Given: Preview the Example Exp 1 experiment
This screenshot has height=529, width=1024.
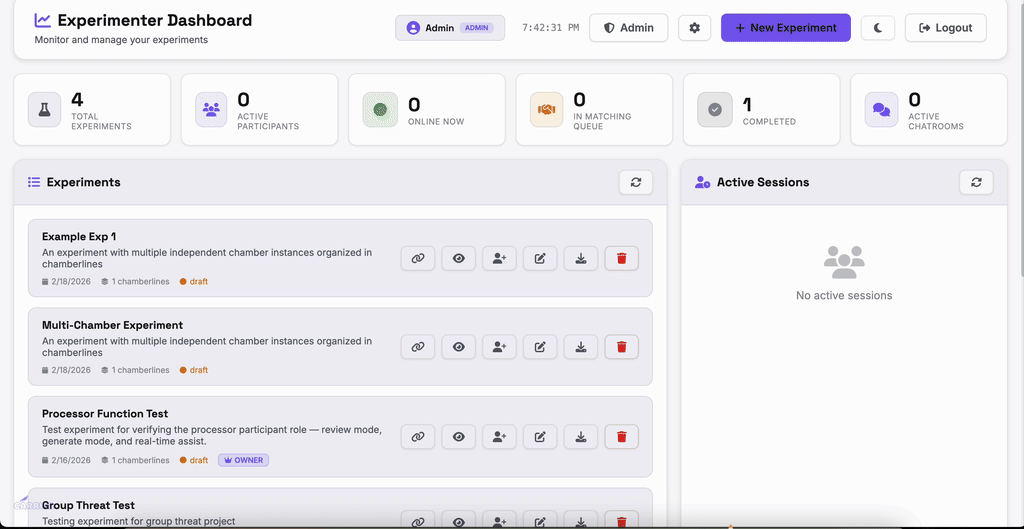Looking at the screenshot, I should coord(459,258).
